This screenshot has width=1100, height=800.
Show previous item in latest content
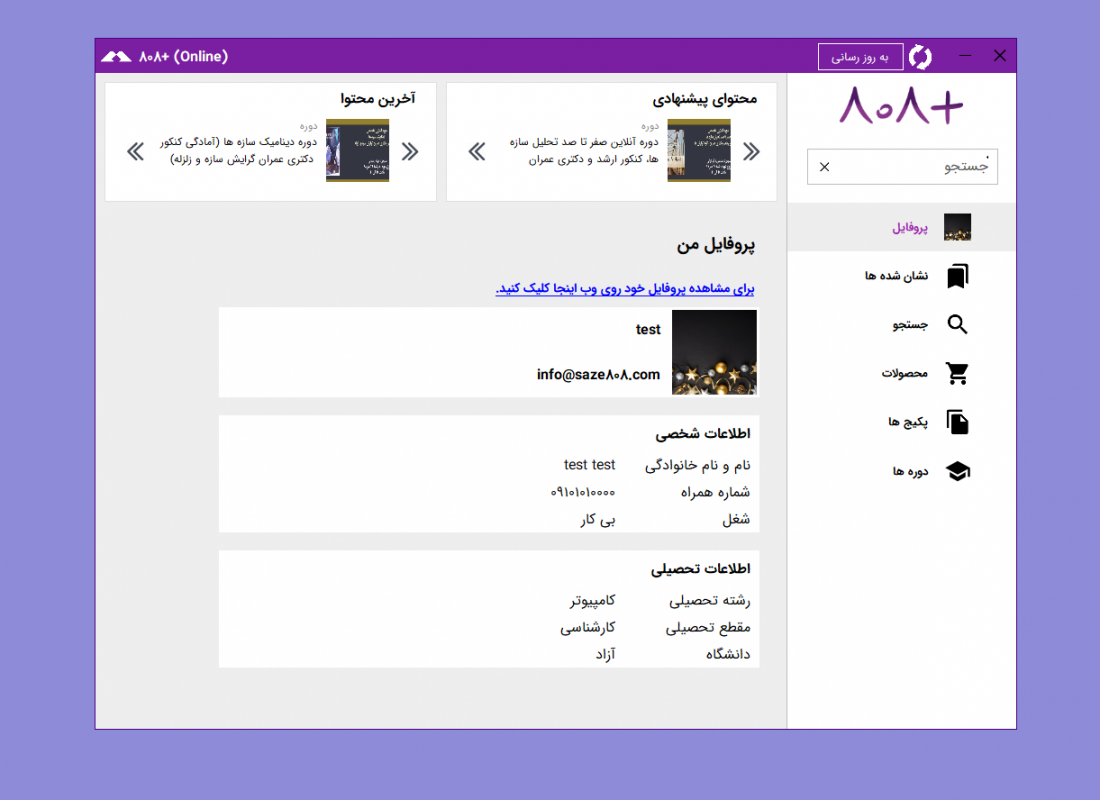pyautogui.click(x=410, y=151)
